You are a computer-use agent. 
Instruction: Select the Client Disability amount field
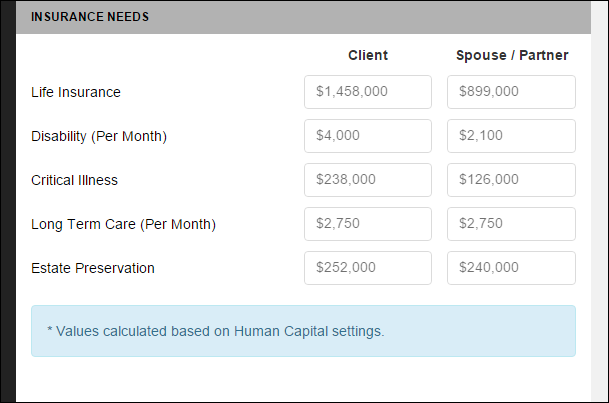tap(367, 136)
